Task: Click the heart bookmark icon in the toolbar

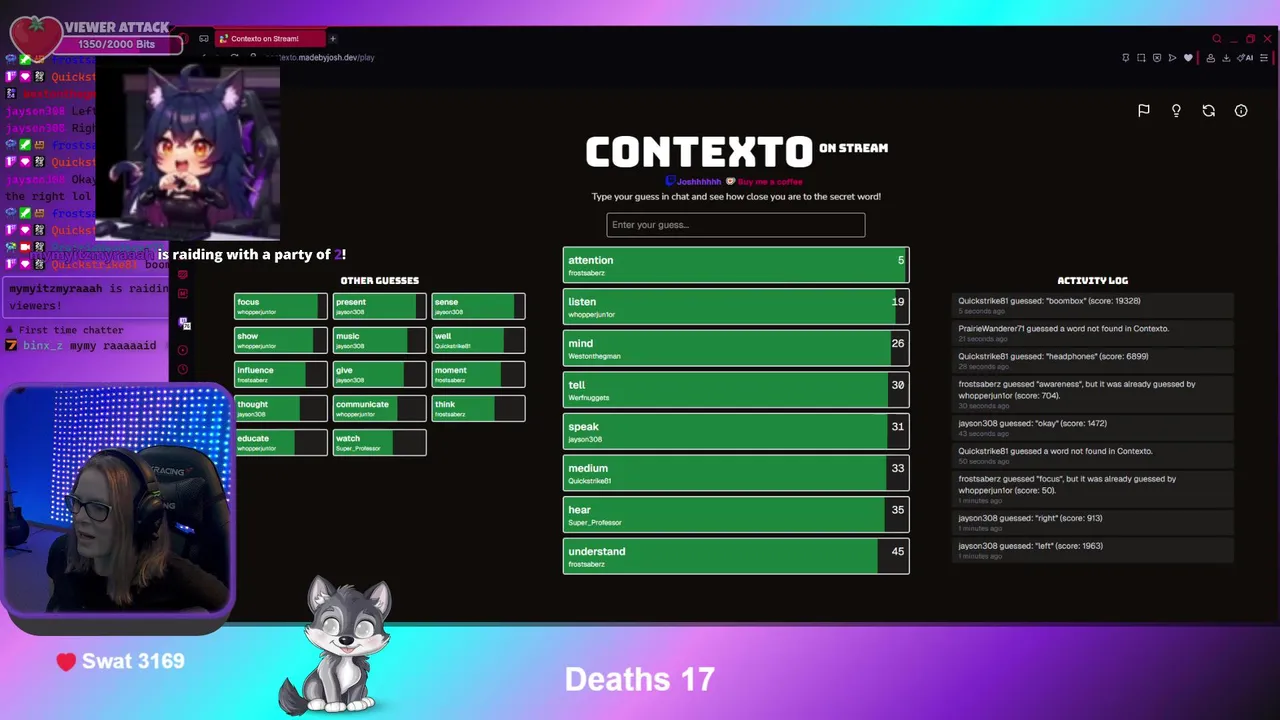Action: point(1188,58)
